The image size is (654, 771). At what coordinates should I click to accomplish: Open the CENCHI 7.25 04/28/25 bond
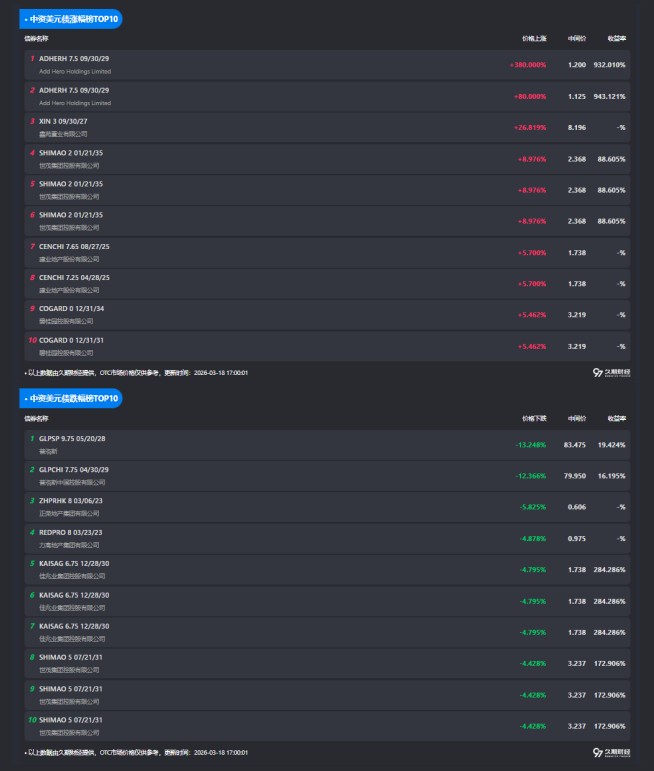(74, 277)
